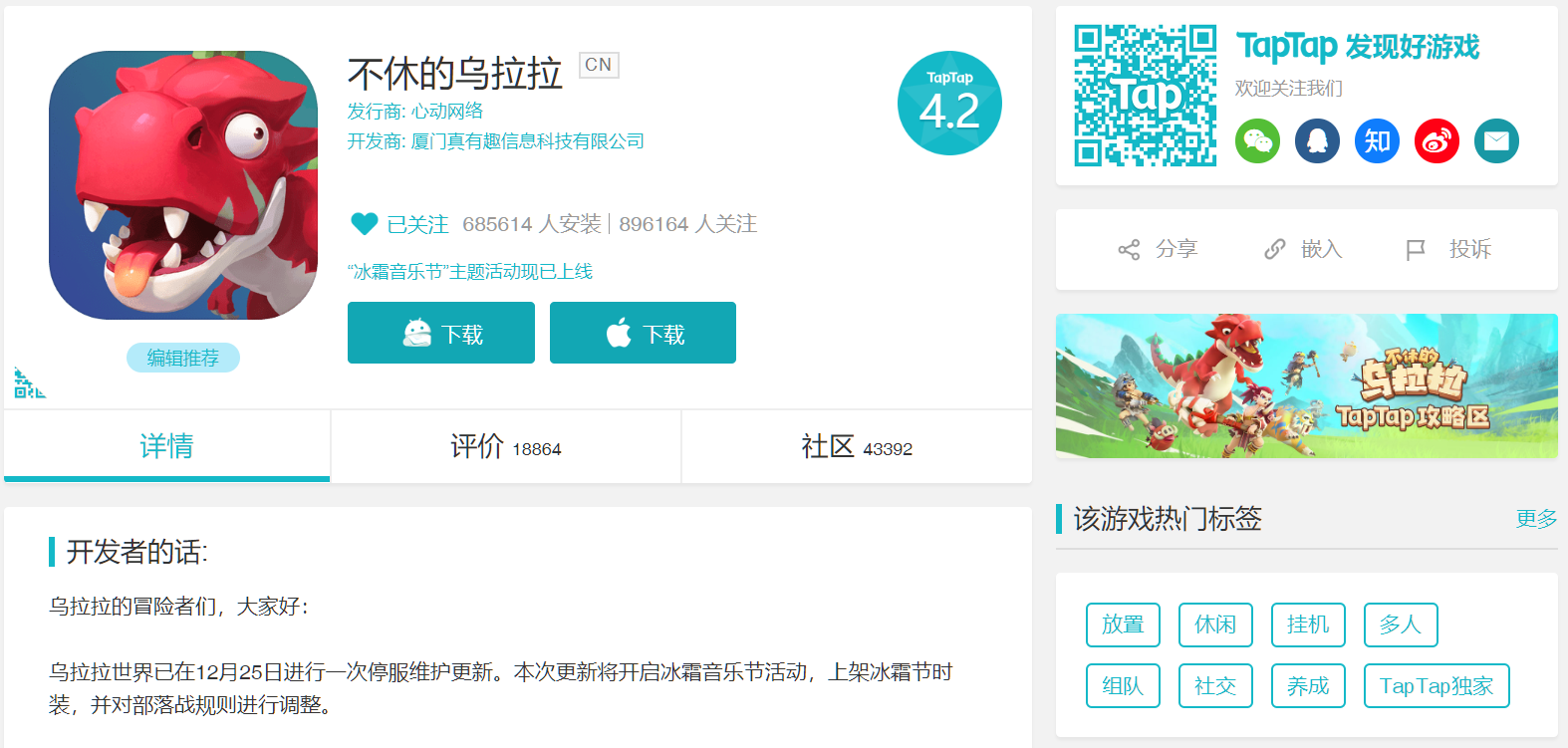Image resolution: width=1568 pixels, height=748 pixels.
Task: Click the Apple 下载 download button
Action: point(643,333)
